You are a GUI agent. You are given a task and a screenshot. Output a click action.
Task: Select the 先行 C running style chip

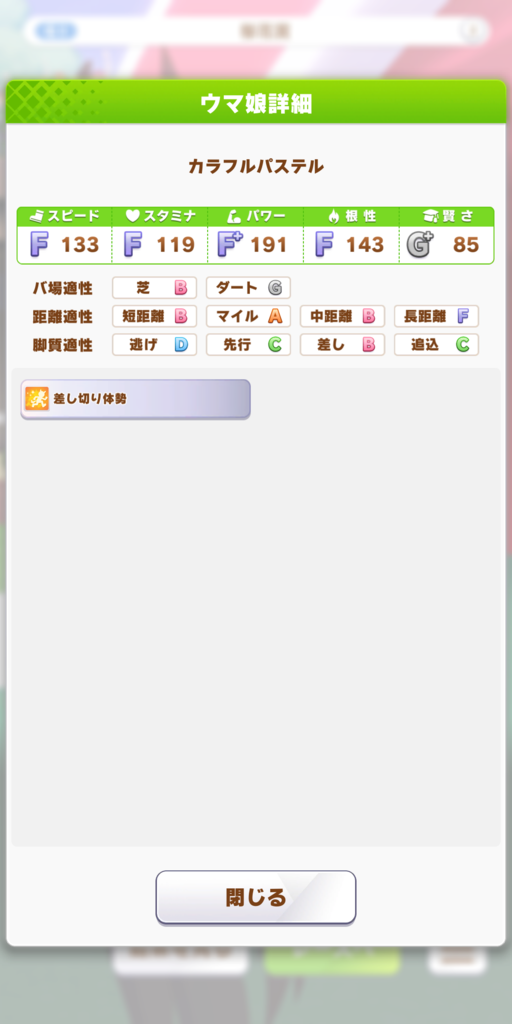248,345
